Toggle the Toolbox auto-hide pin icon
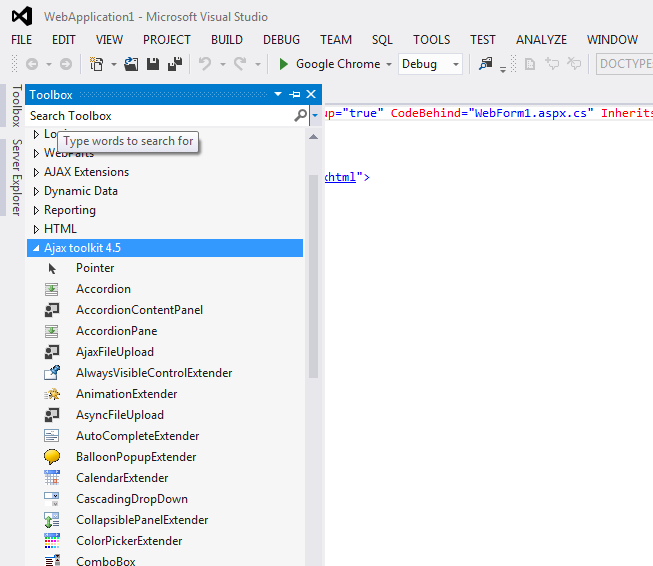 tap(294, 95)
